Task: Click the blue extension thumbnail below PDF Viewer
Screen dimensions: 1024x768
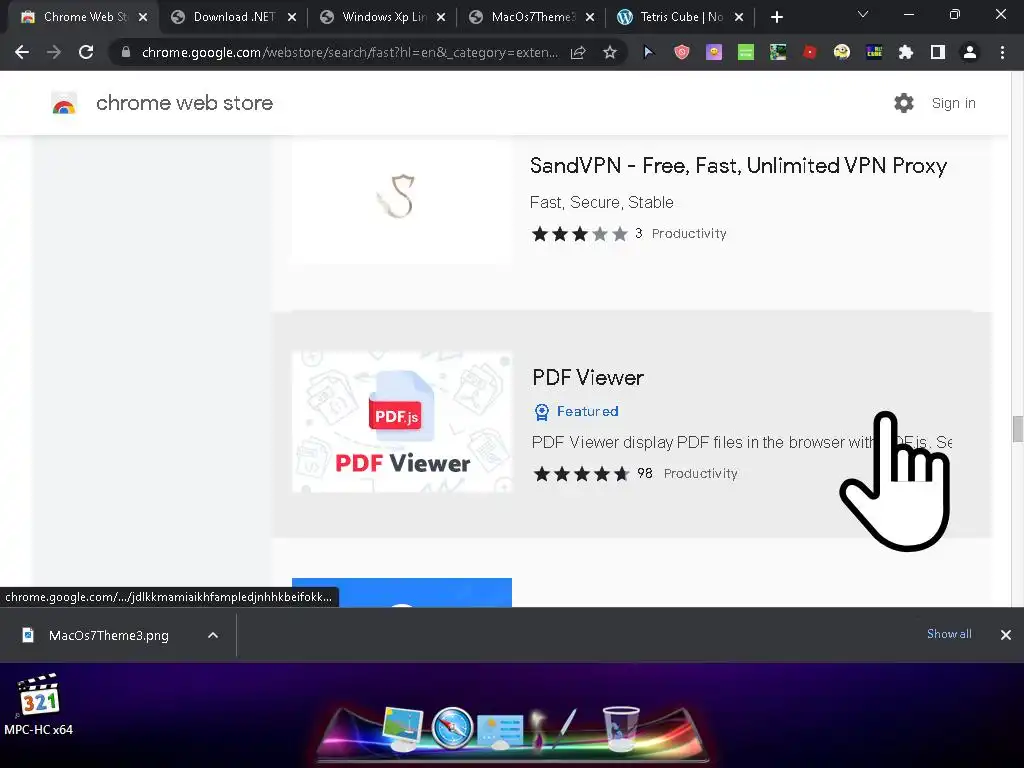Action: coord(402,592)
